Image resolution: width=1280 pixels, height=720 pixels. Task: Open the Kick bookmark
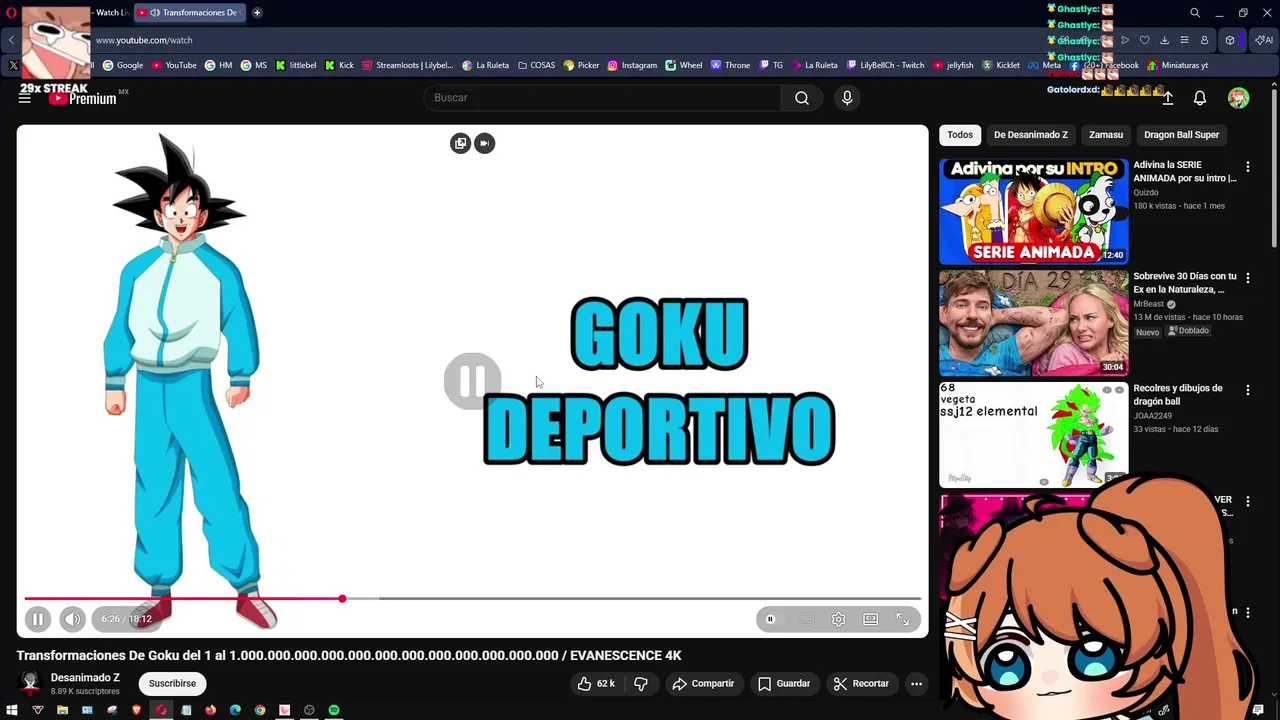339,66
